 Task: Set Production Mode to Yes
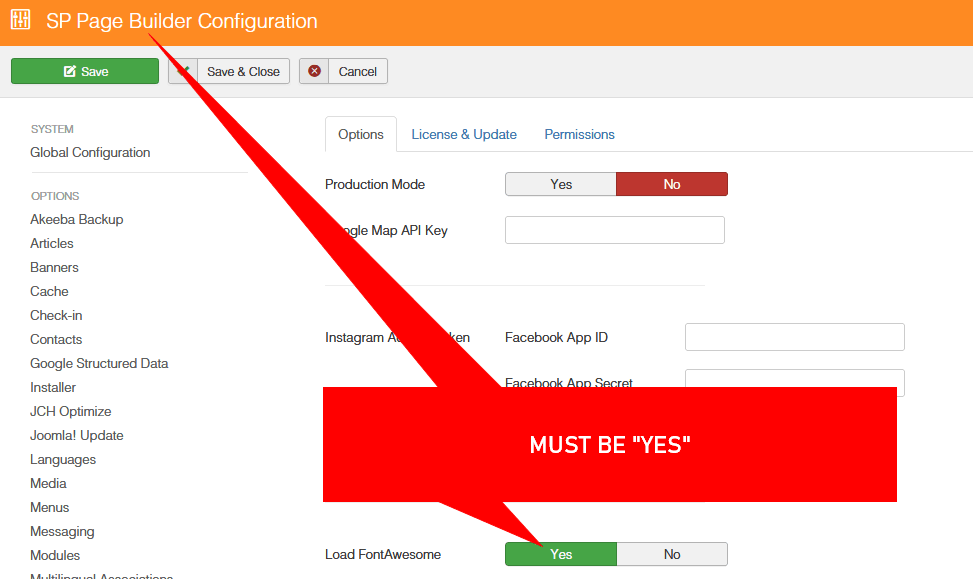pyautogui.click(x=561, y=184)
